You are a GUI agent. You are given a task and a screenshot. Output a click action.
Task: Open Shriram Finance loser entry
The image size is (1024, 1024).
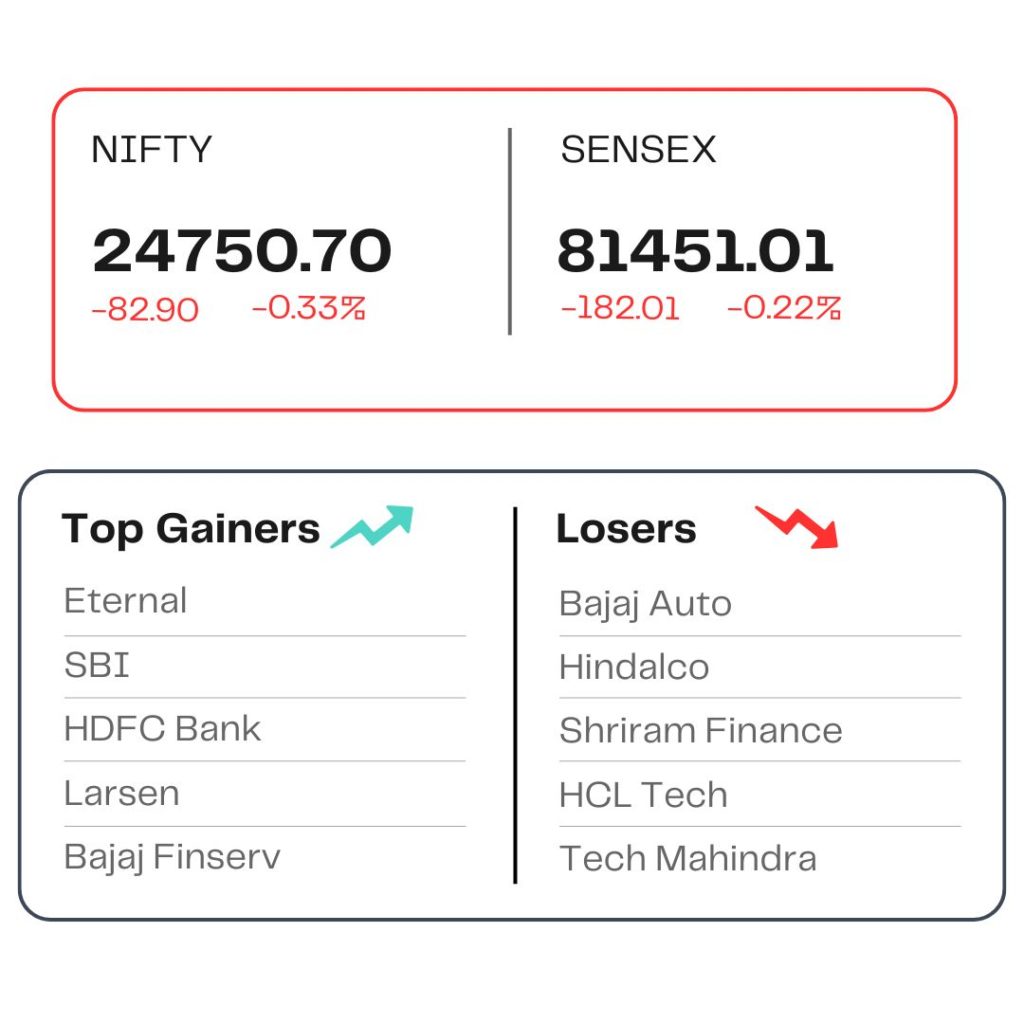tap(701, 730)
